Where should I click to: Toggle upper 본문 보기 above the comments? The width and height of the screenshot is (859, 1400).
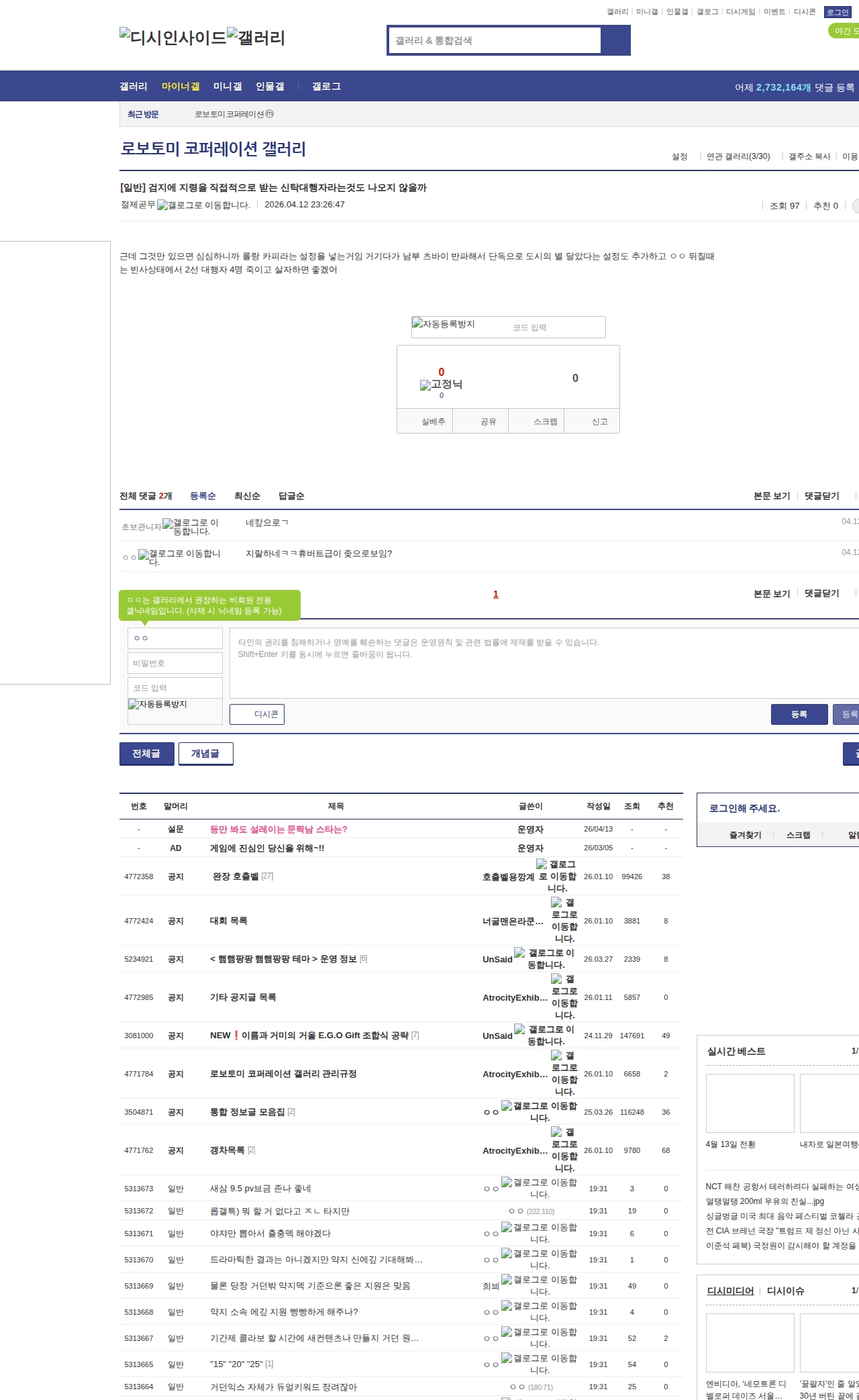click(772, 496)
